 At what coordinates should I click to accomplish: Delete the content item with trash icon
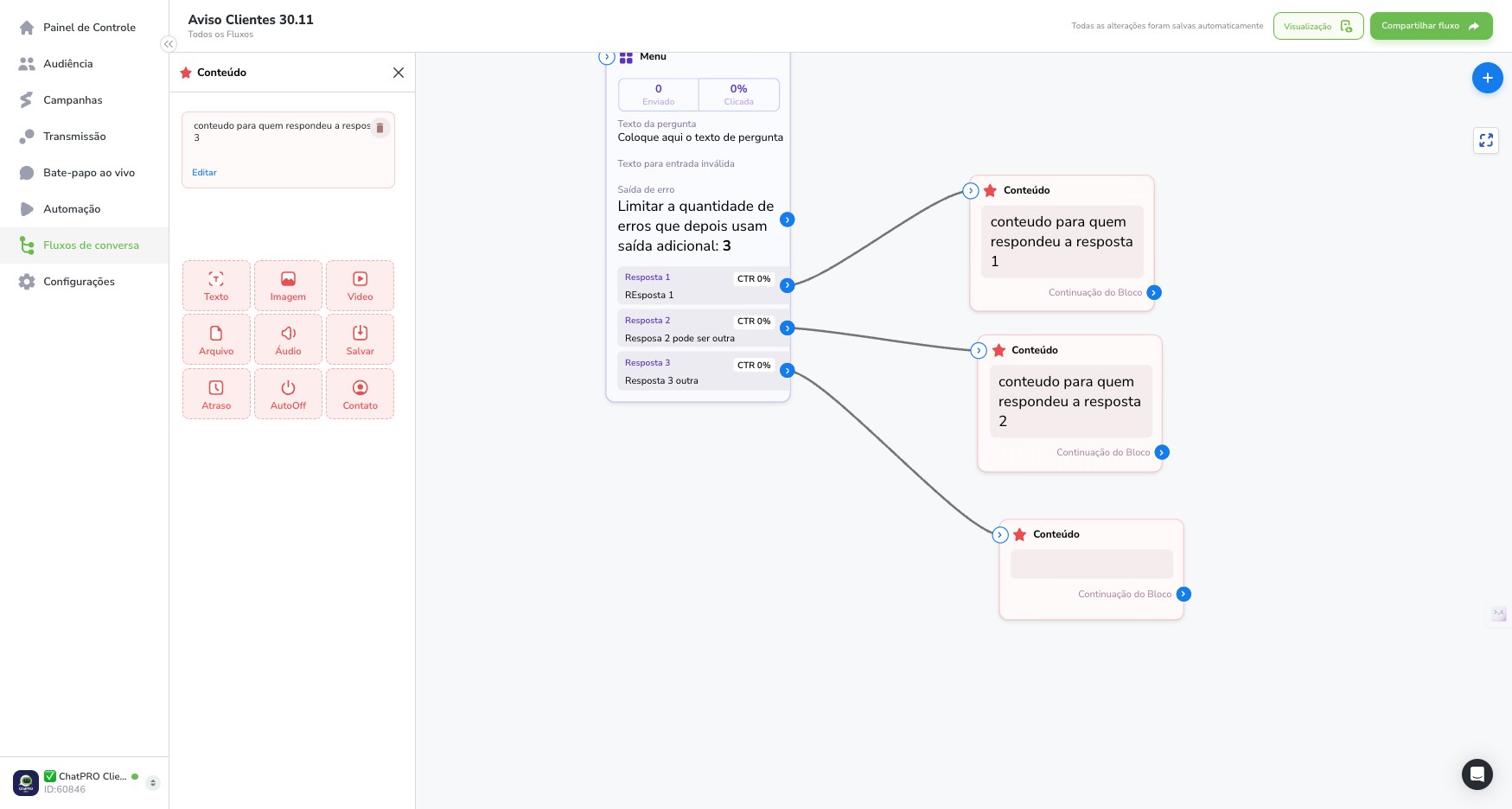point(380,128)
